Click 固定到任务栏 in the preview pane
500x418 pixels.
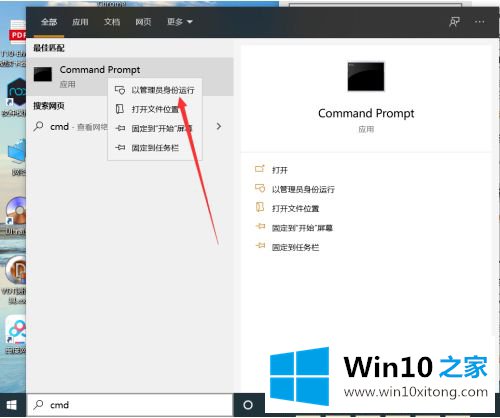[295, 247]
